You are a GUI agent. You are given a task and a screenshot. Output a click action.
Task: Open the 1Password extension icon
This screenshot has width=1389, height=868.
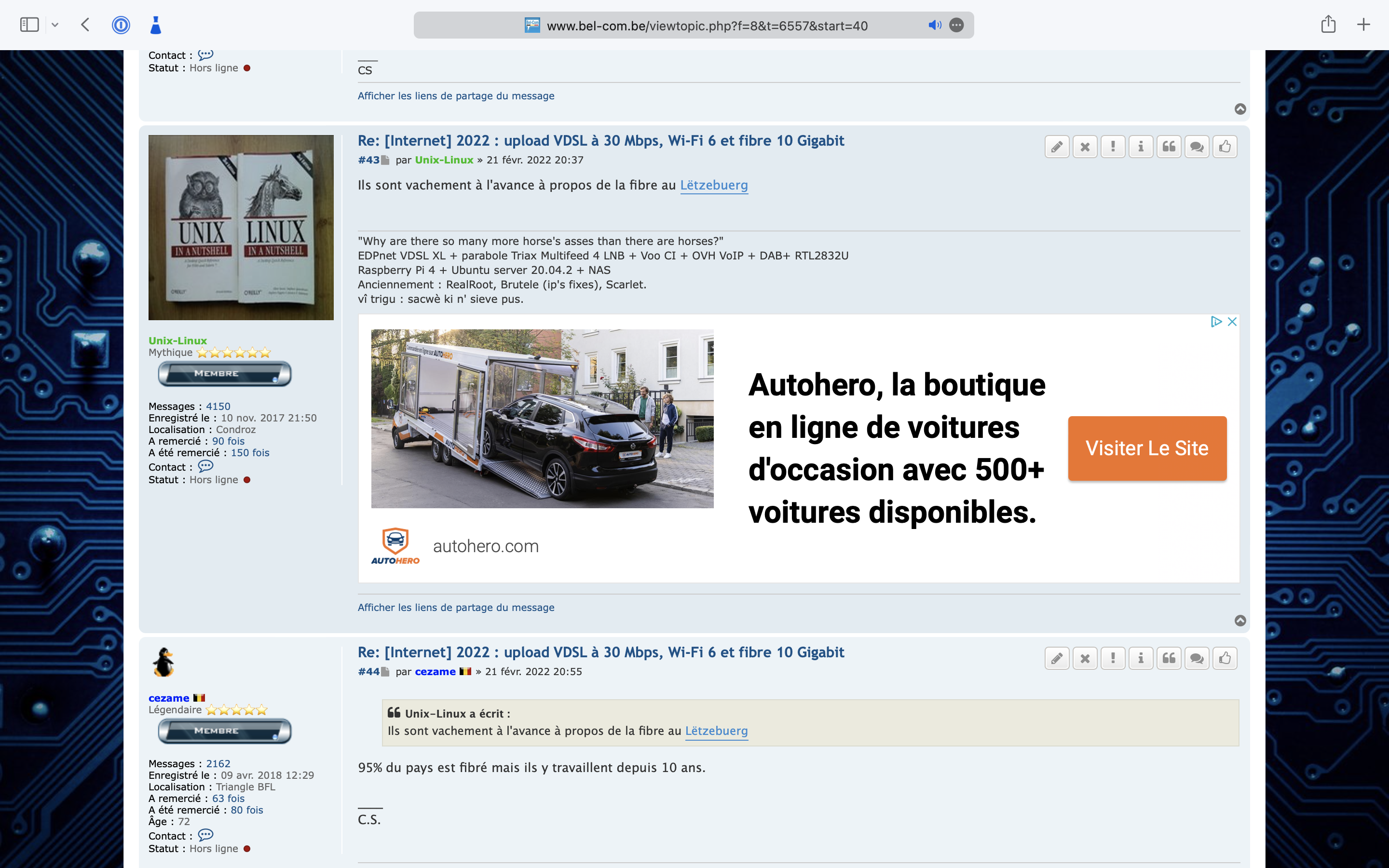click(x=121, y=25)
